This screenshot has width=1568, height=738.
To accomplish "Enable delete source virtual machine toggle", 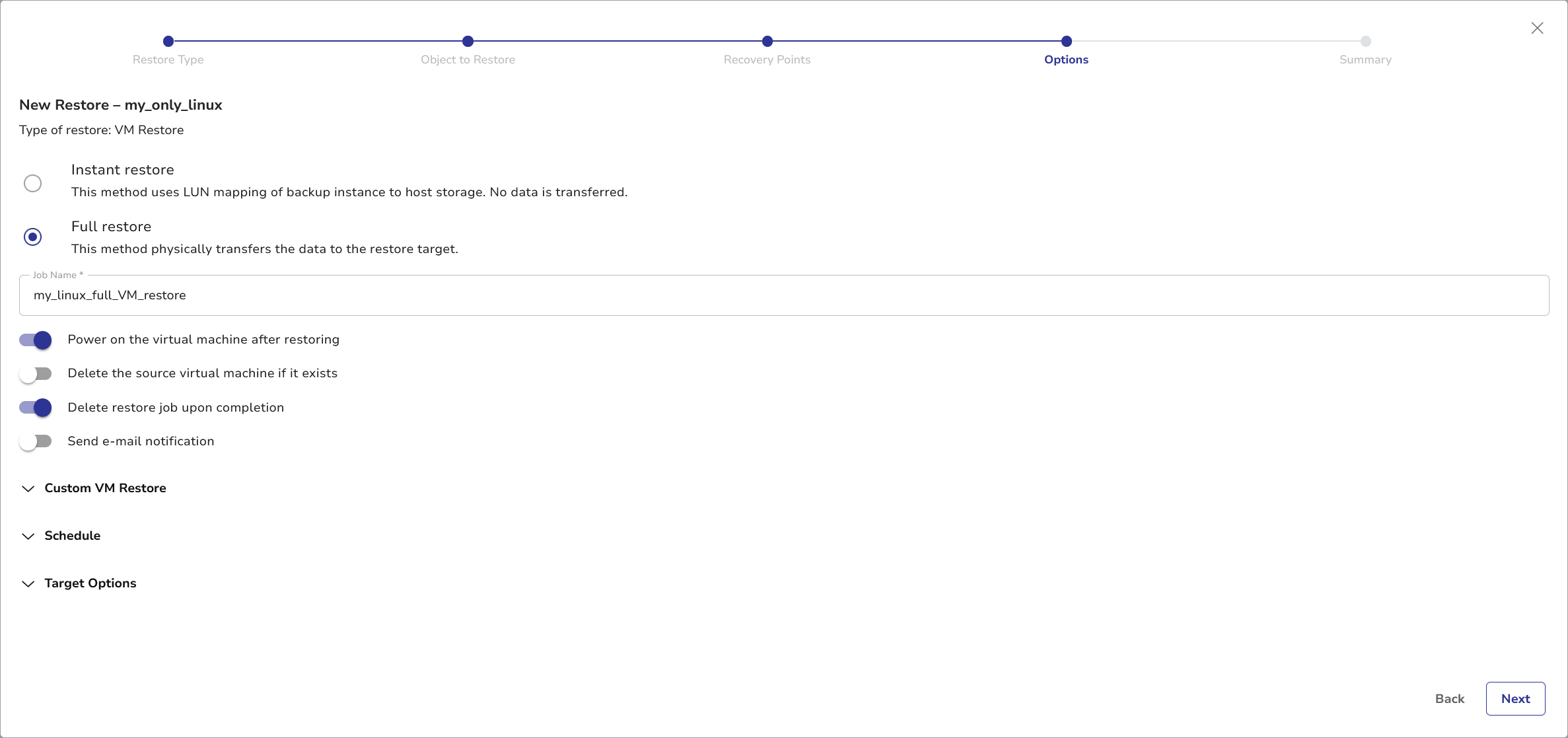I will [x=36, y=374].
